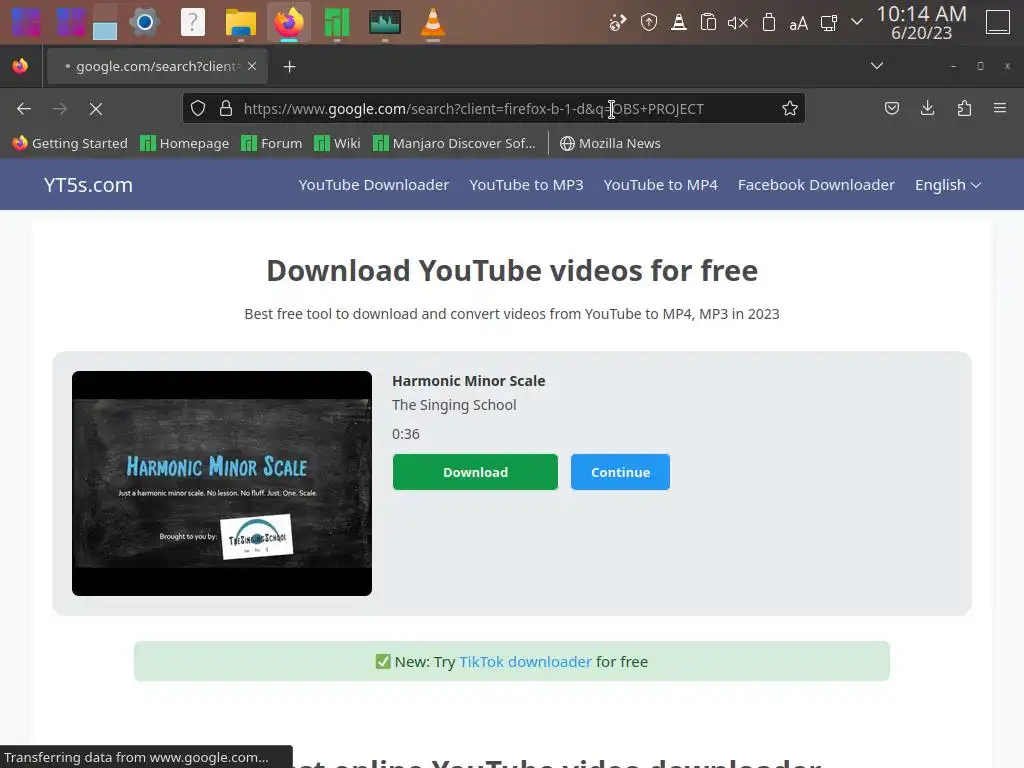Viewport: 1024px width, 768px height.
Task: Open the list all tabs dropdown
Action: click(877, 66)
